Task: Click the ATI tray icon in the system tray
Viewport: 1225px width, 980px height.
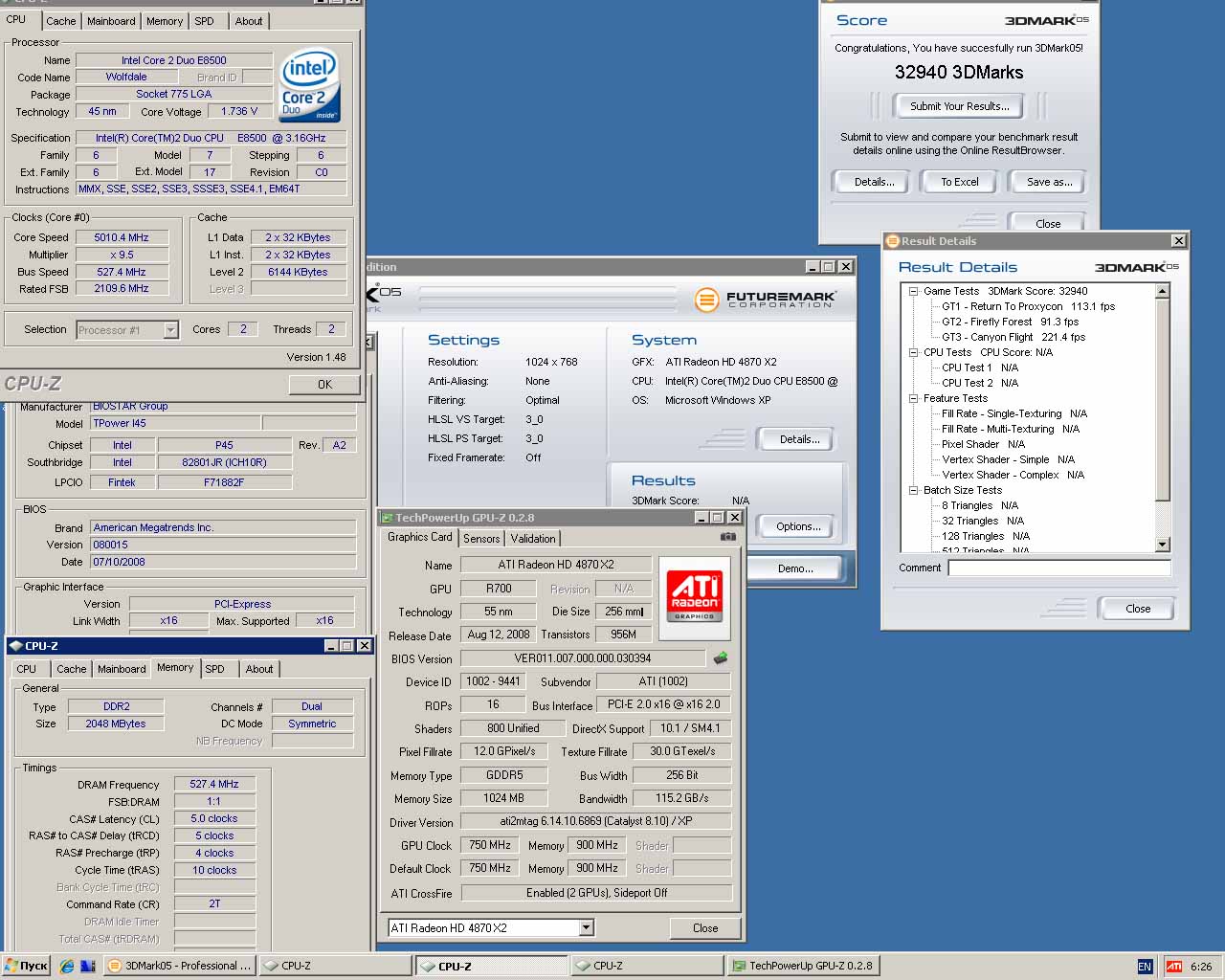Action: point(1173,967)
